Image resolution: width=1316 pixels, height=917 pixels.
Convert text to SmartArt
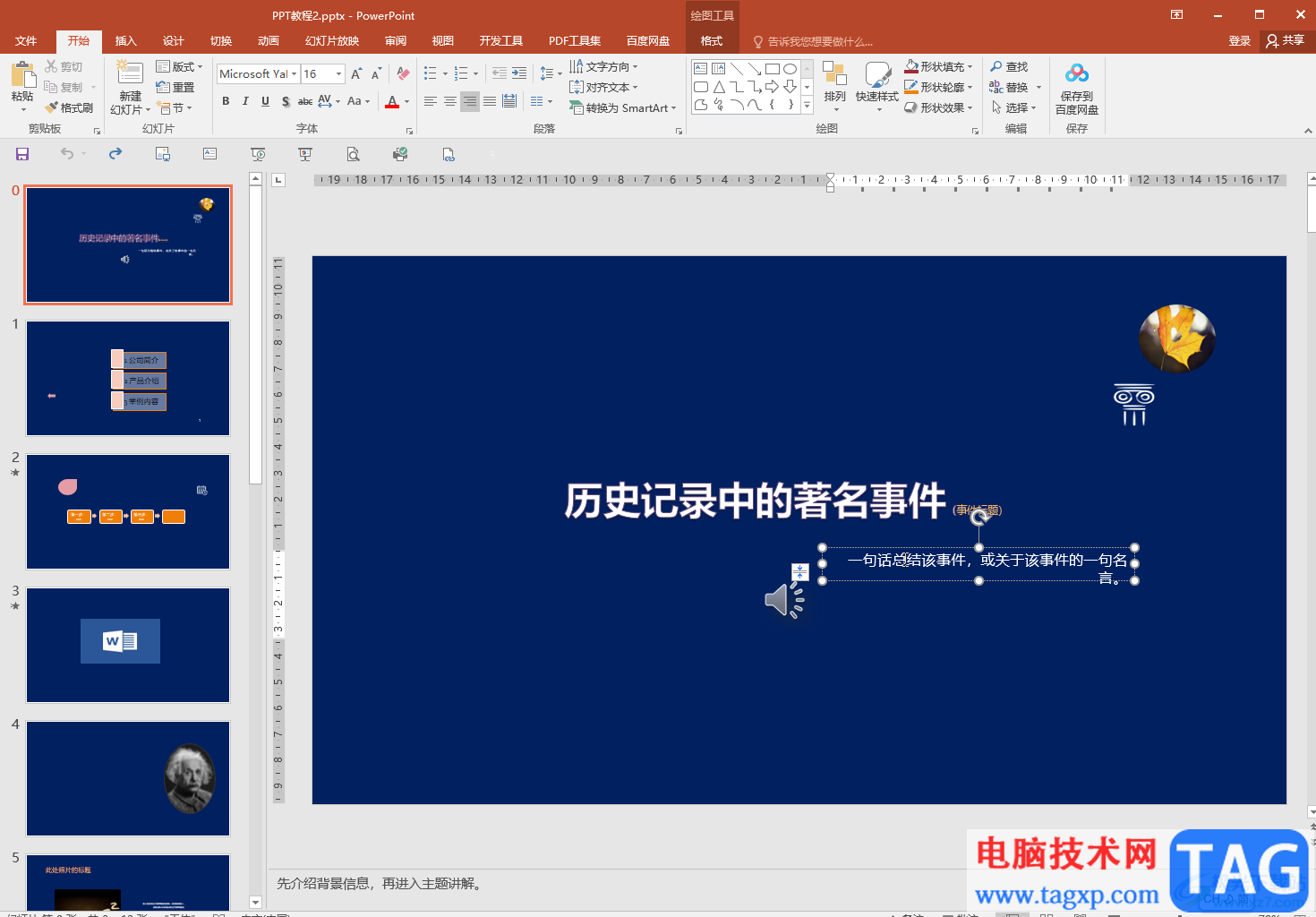coord(623,107)
